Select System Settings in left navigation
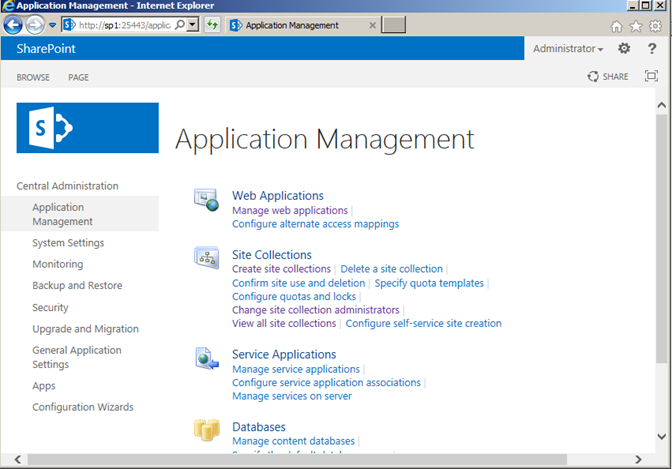Viewport: 672px width, 469px height. (68, 243)
